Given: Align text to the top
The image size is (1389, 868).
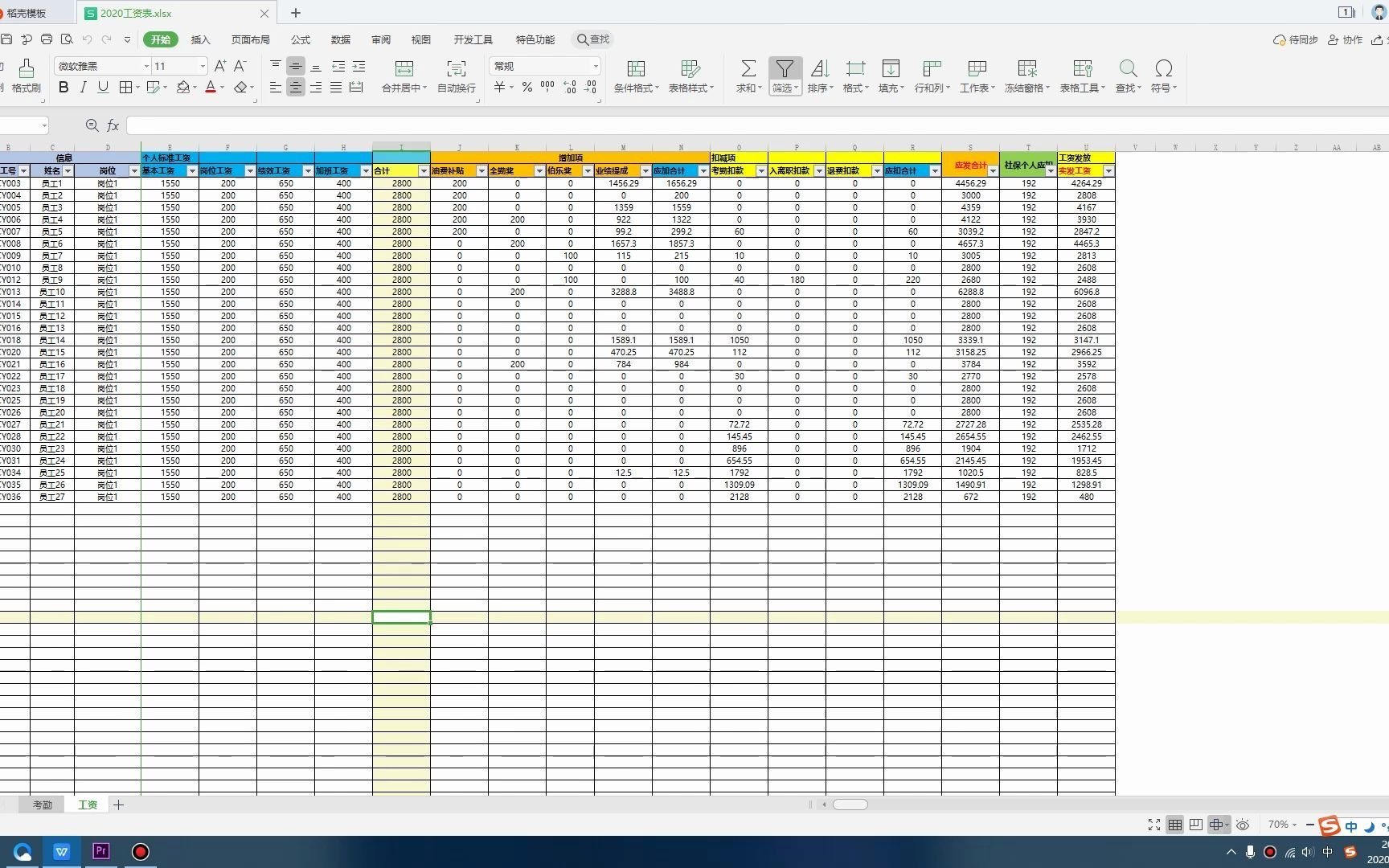Looking at the screenshot, I should pyautogui.click(x=276, y=66).
